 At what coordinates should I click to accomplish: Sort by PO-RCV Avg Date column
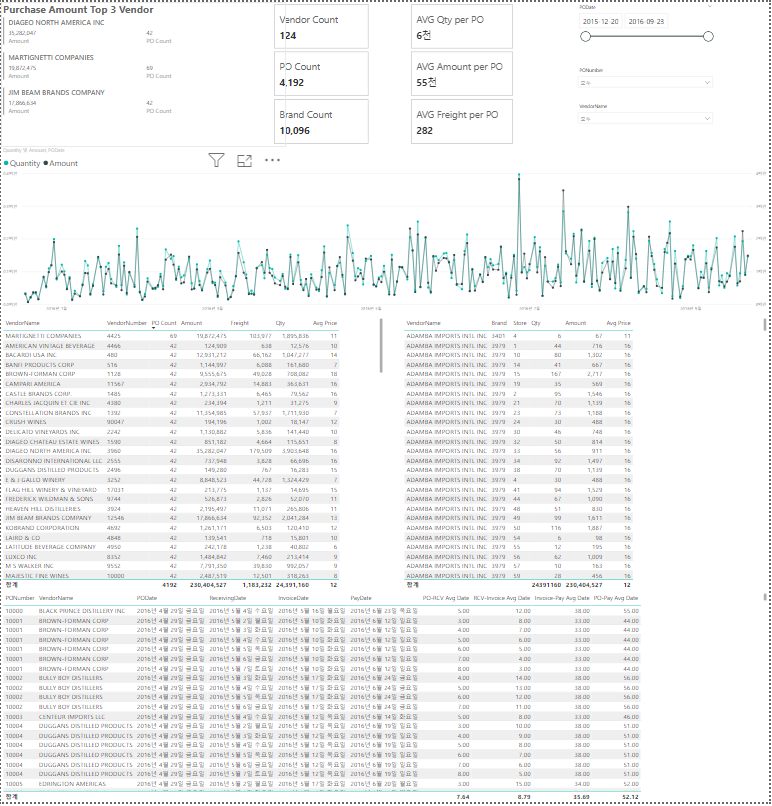point(446,598)
